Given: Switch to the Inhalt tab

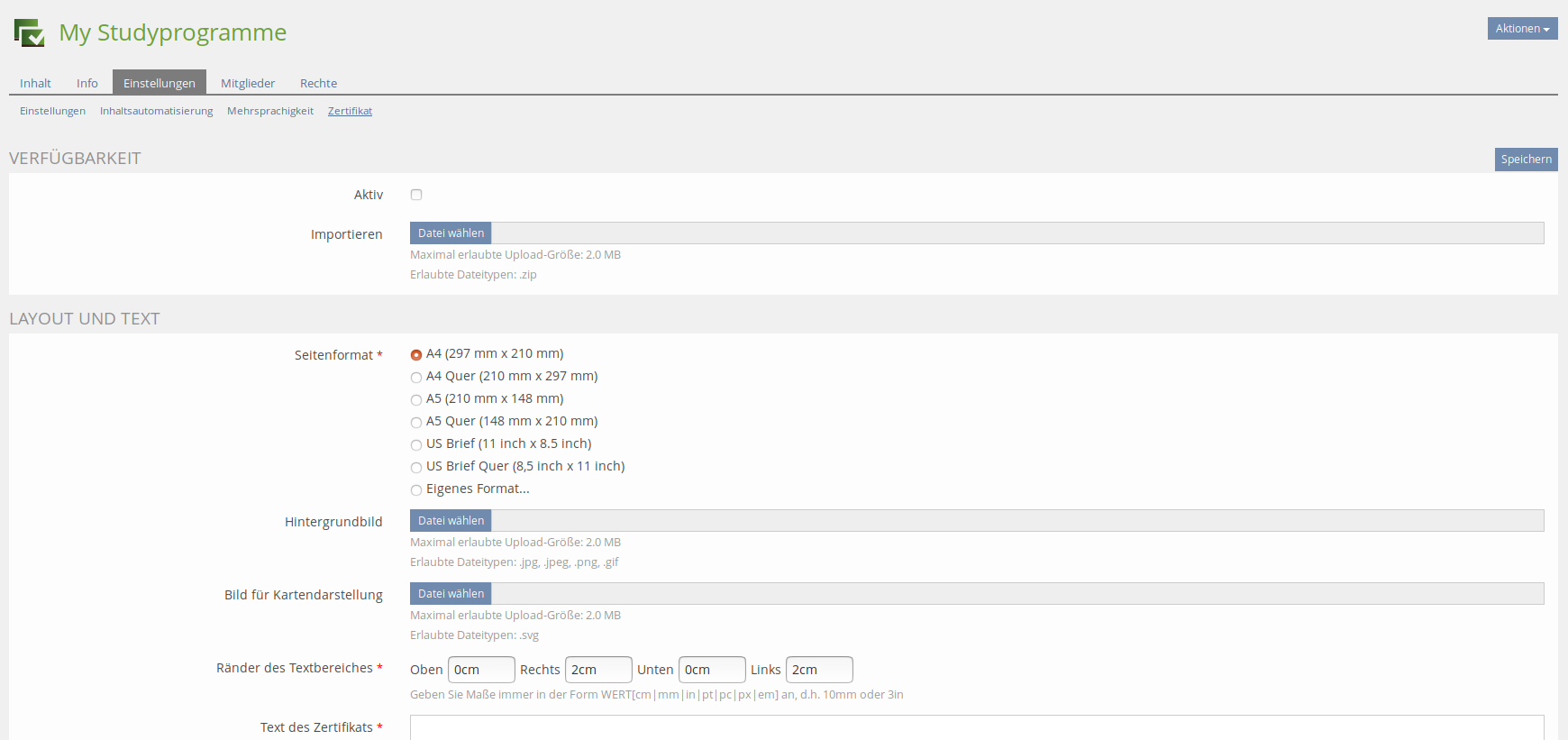Looking at the screenshot, I should click(x=35, y=83).
